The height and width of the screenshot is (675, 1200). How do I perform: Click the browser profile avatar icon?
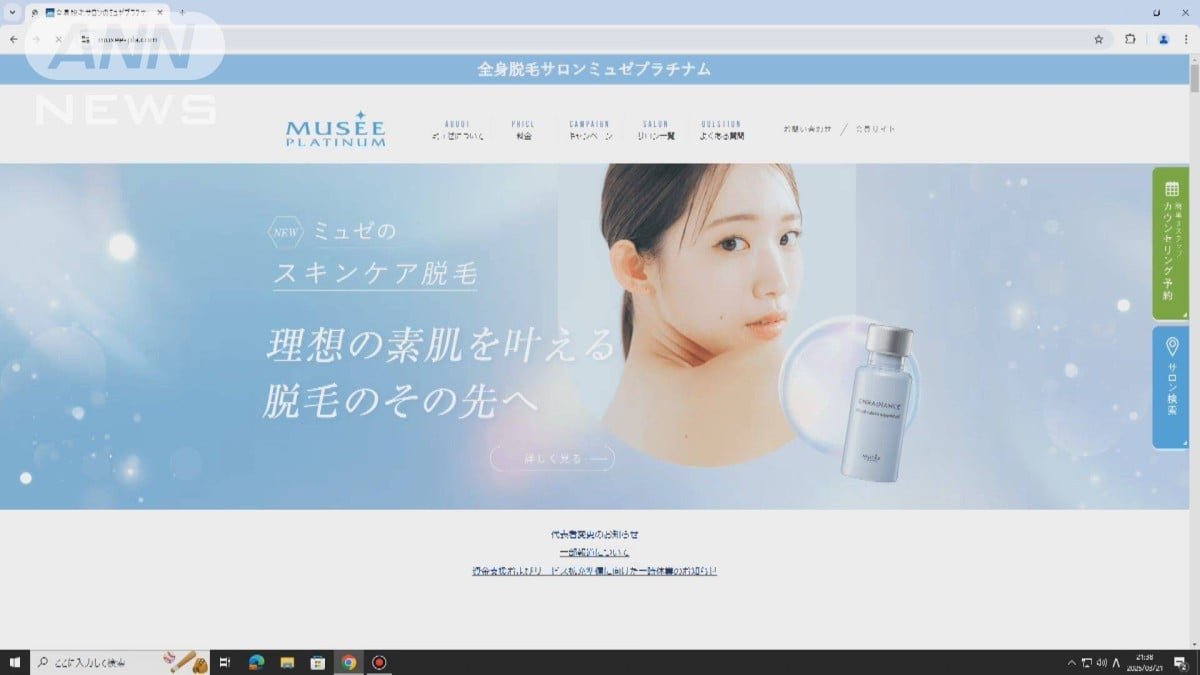coord(1162,39)
